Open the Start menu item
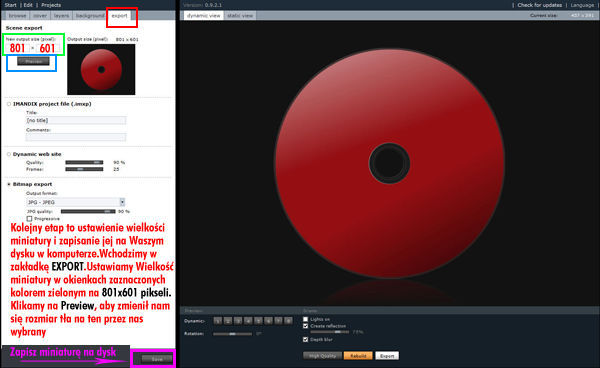This screenshot has width=600, height=368. coord(10,5)
